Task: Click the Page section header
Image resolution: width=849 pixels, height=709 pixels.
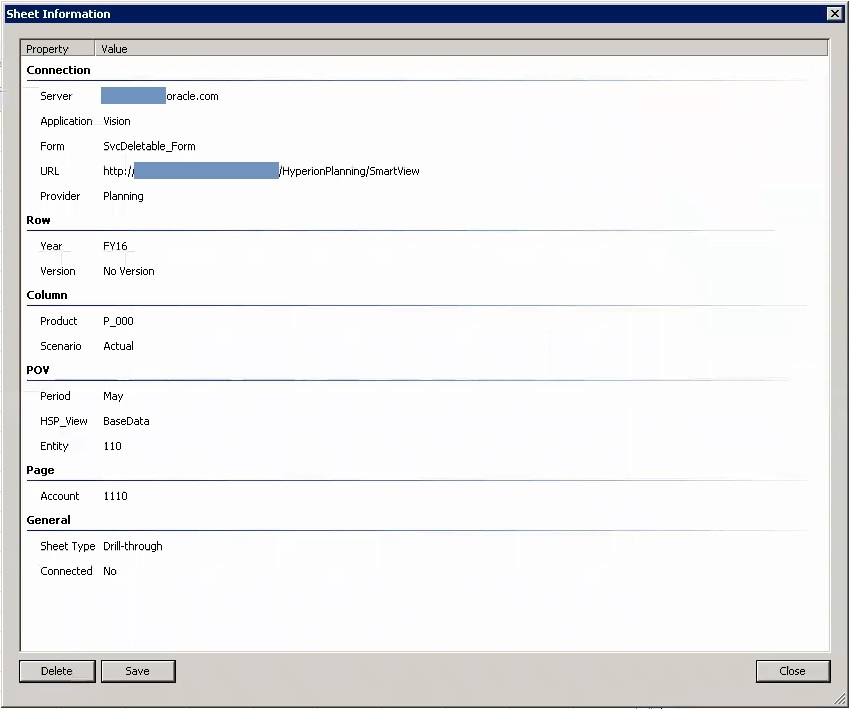Action: 40,470
